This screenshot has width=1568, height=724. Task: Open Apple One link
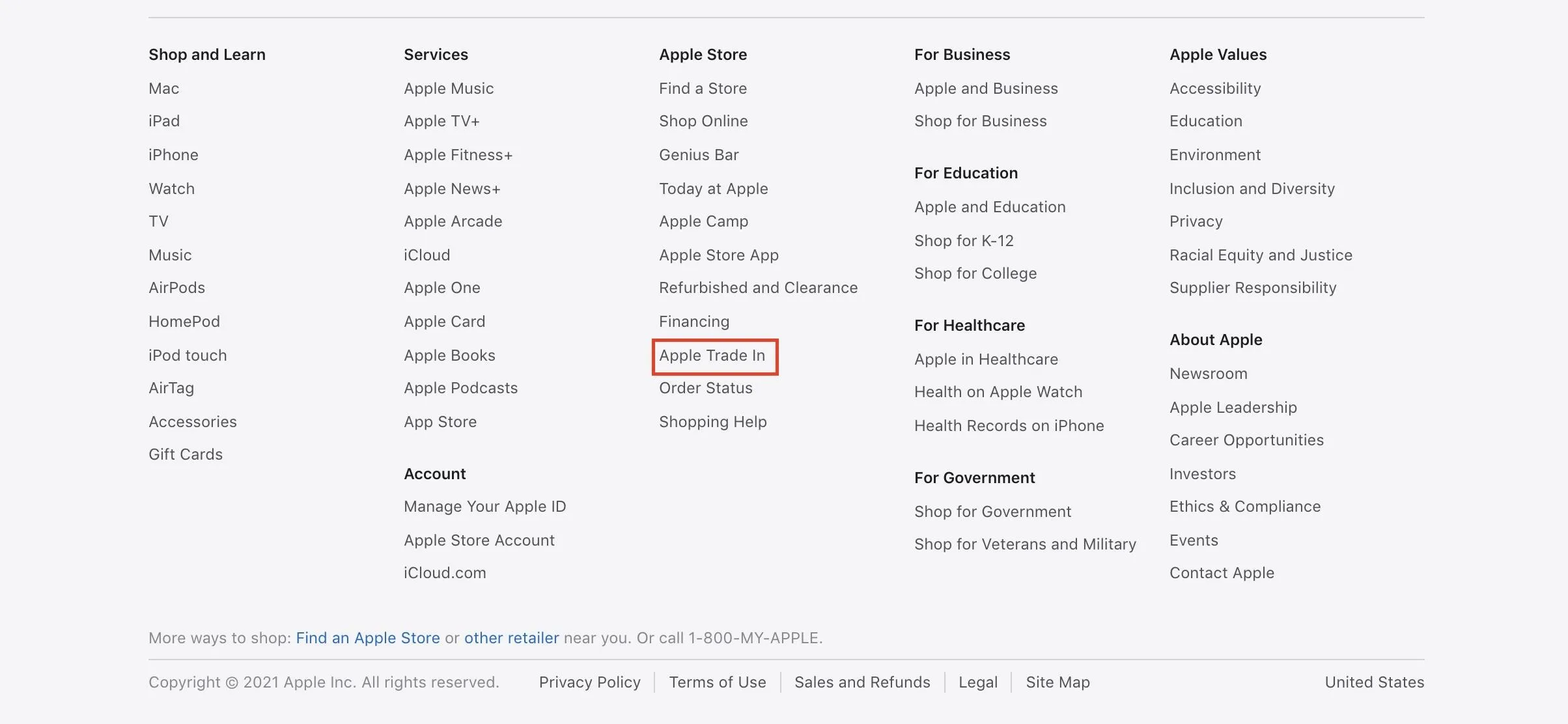coord(442,288)
